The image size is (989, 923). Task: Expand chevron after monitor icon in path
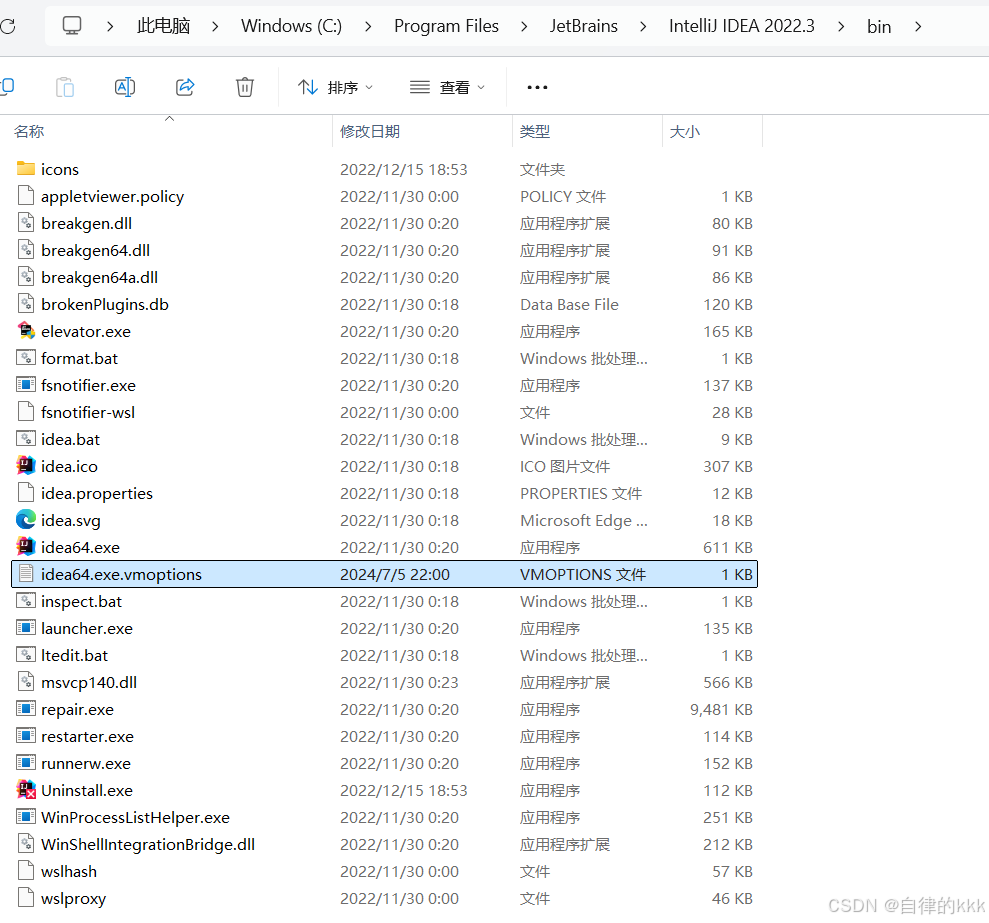[110, 26]
